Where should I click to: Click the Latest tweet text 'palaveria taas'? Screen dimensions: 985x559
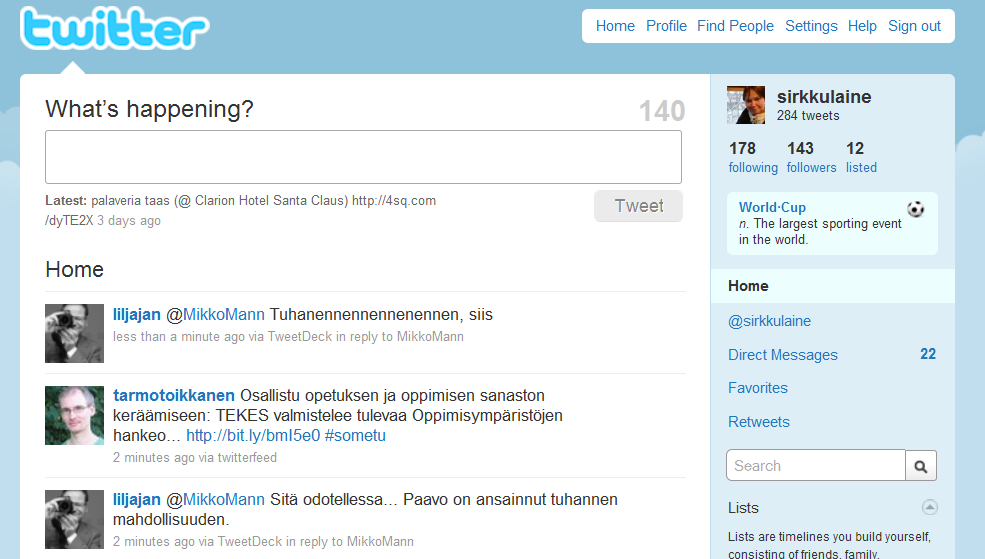[130, 201]
